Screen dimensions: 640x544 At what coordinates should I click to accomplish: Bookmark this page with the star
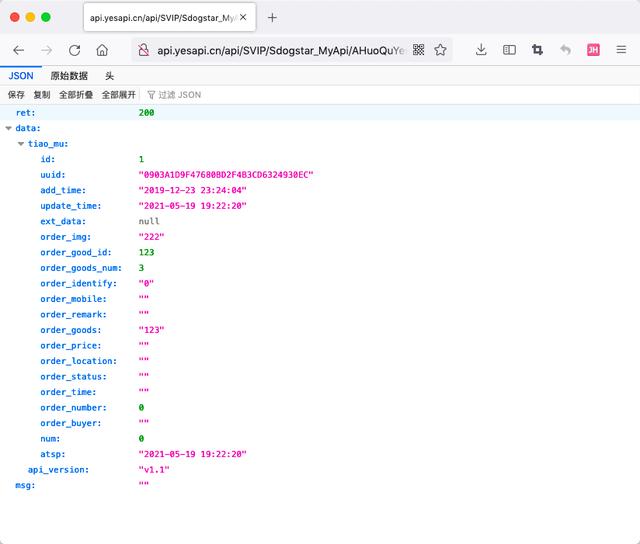440,50
